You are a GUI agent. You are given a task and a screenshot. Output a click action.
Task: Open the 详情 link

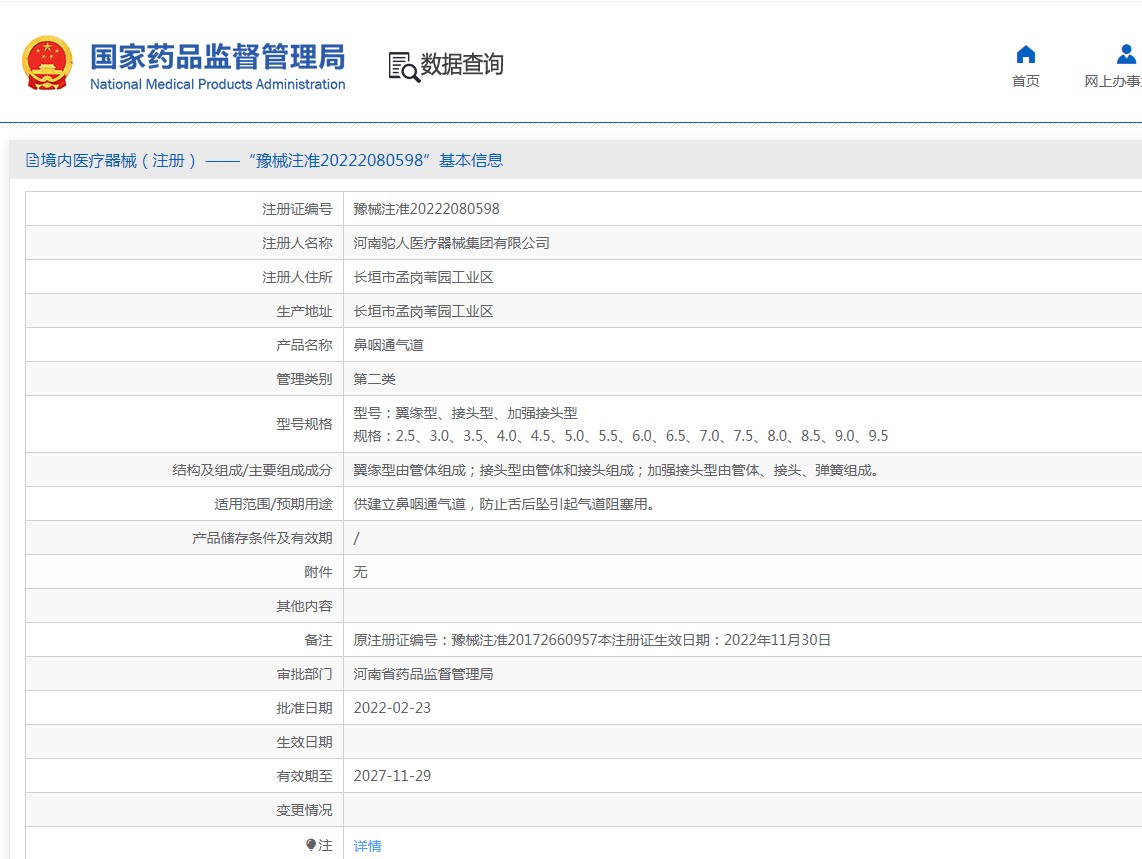click(367, 846)
